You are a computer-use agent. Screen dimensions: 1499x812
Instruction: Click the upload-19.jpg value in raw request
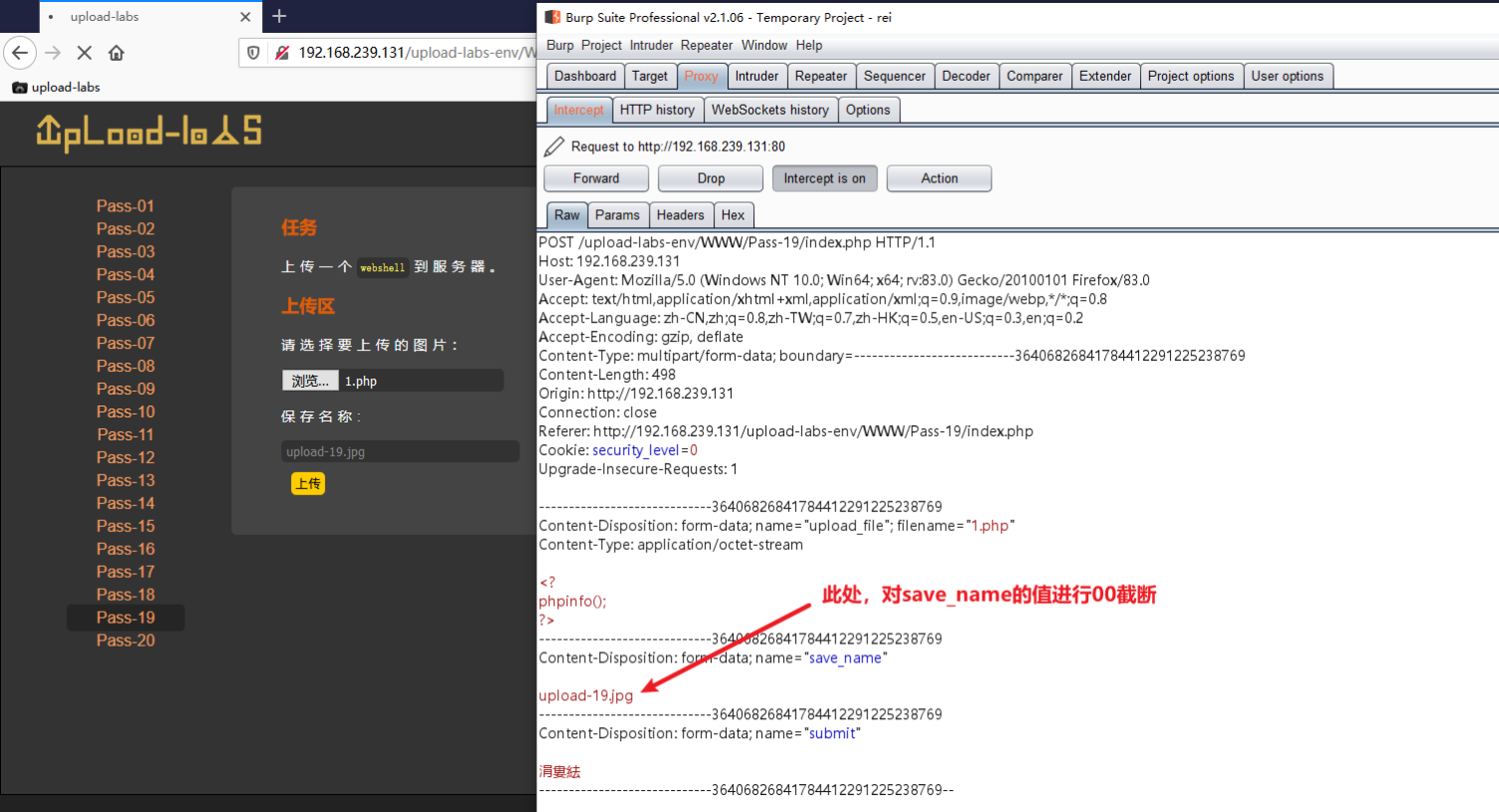(586, 695)
